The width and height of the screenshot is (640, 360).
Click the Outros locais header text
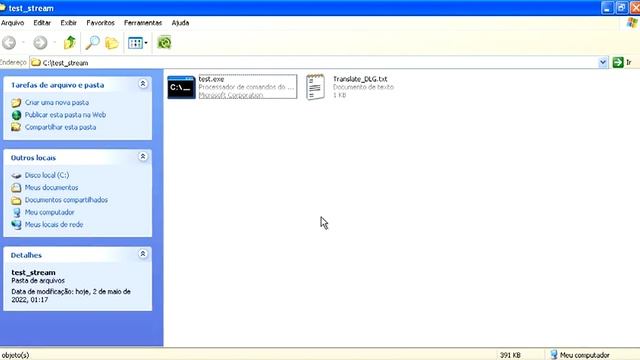click(x=33, y=158)
